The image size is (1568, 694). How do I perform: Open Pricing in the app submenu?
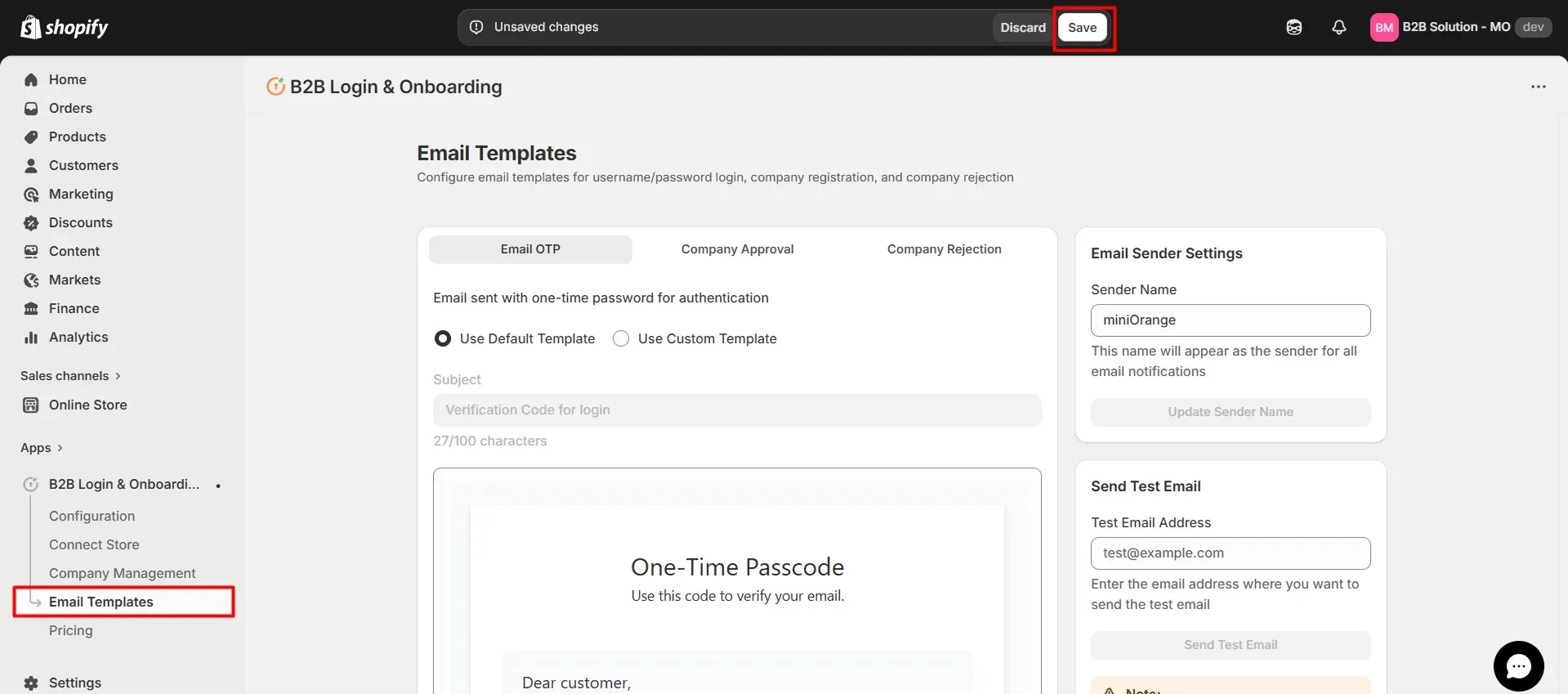(70, 630)
